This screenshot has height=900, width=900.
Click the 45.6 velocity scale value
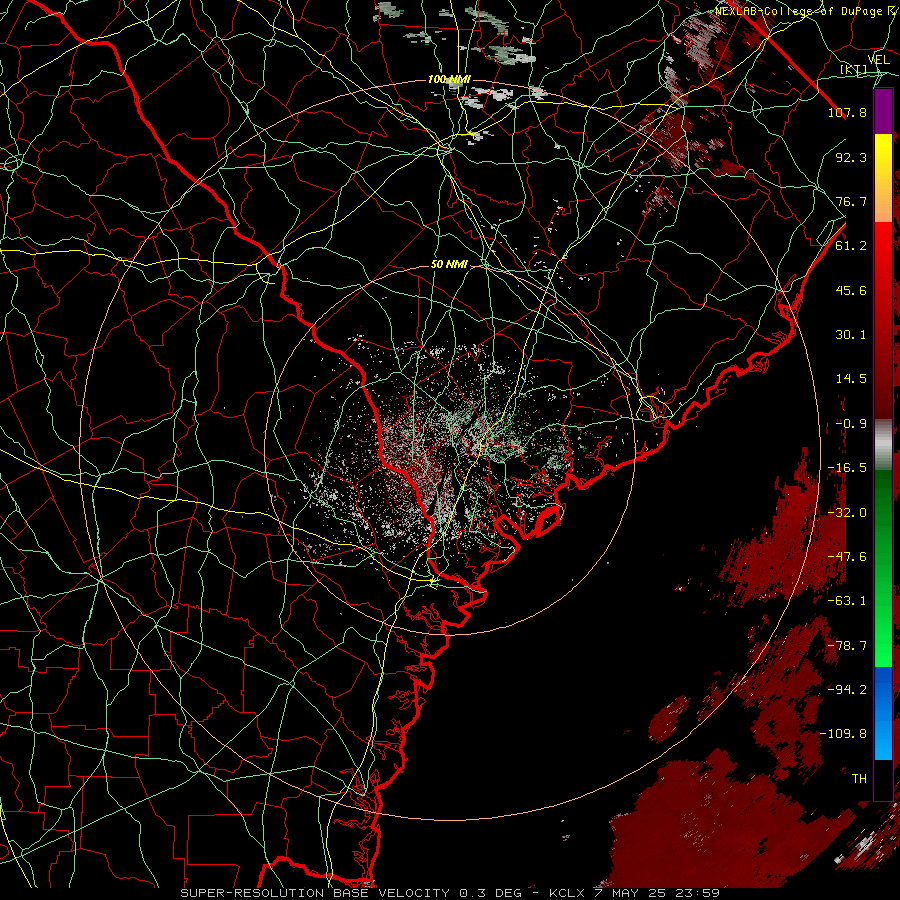tap(851, 290)
